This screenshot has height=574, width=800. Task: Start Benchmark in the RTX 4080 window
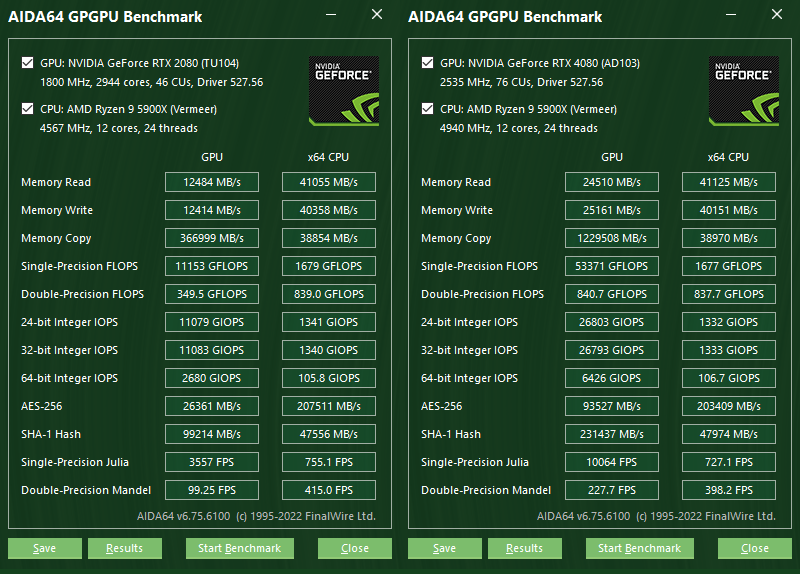tap(640, 548)
